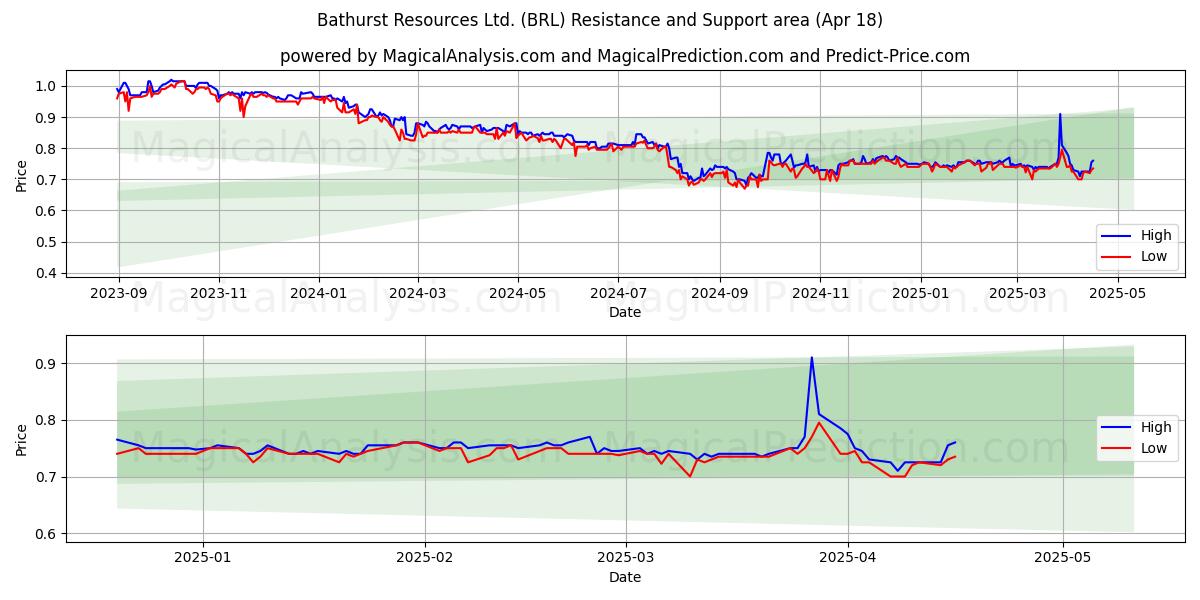Click the 'Price' y-axis label of the bottom chart

click(22, 439)
